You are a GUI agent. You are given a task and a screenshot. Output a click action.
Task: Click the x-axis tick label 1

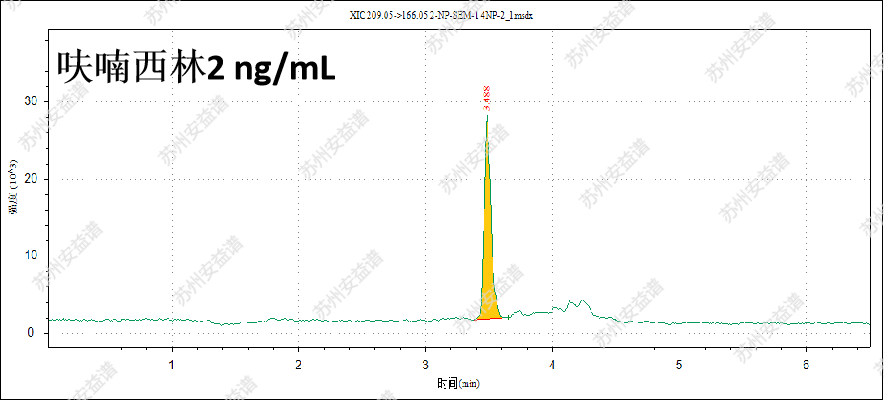pyautogui.click(x=172, y=365)
